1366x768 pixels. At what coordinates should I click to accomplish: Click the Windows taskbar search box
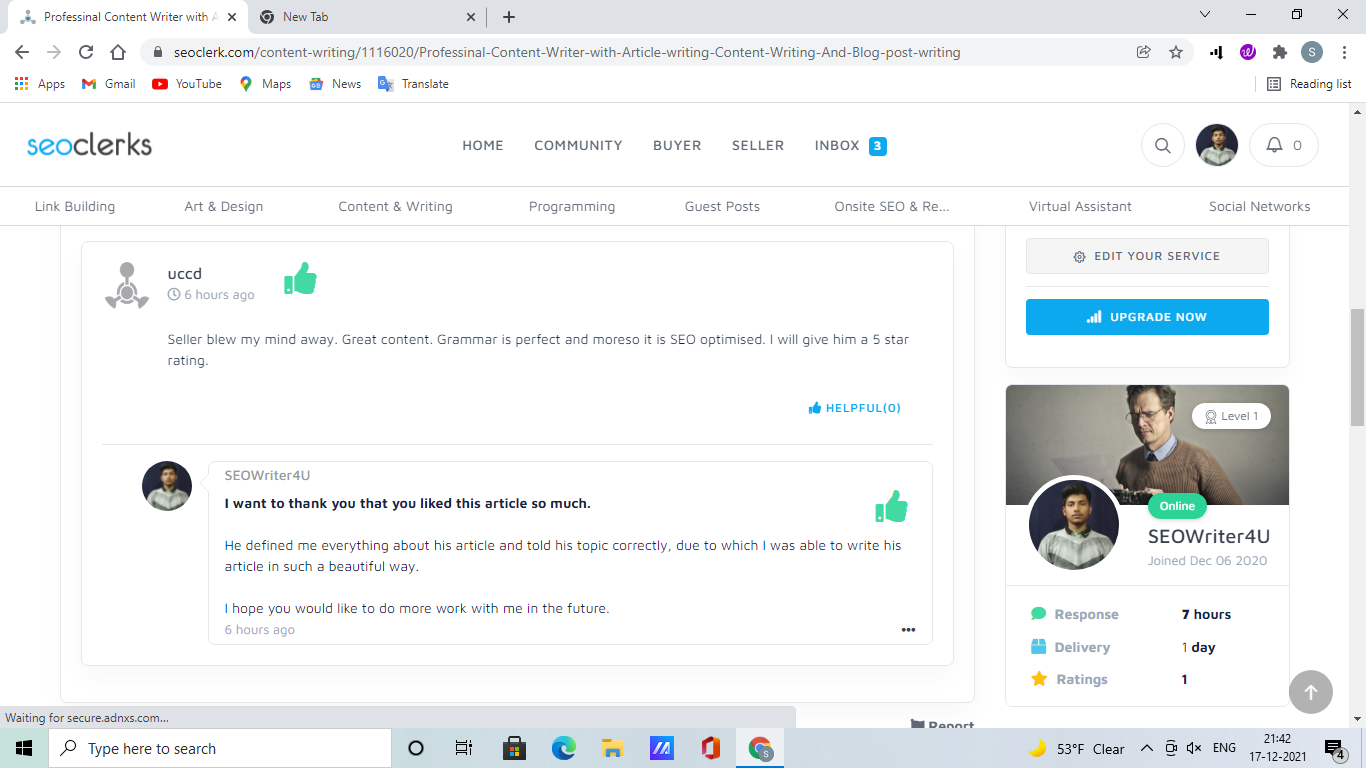pos(220,748)
